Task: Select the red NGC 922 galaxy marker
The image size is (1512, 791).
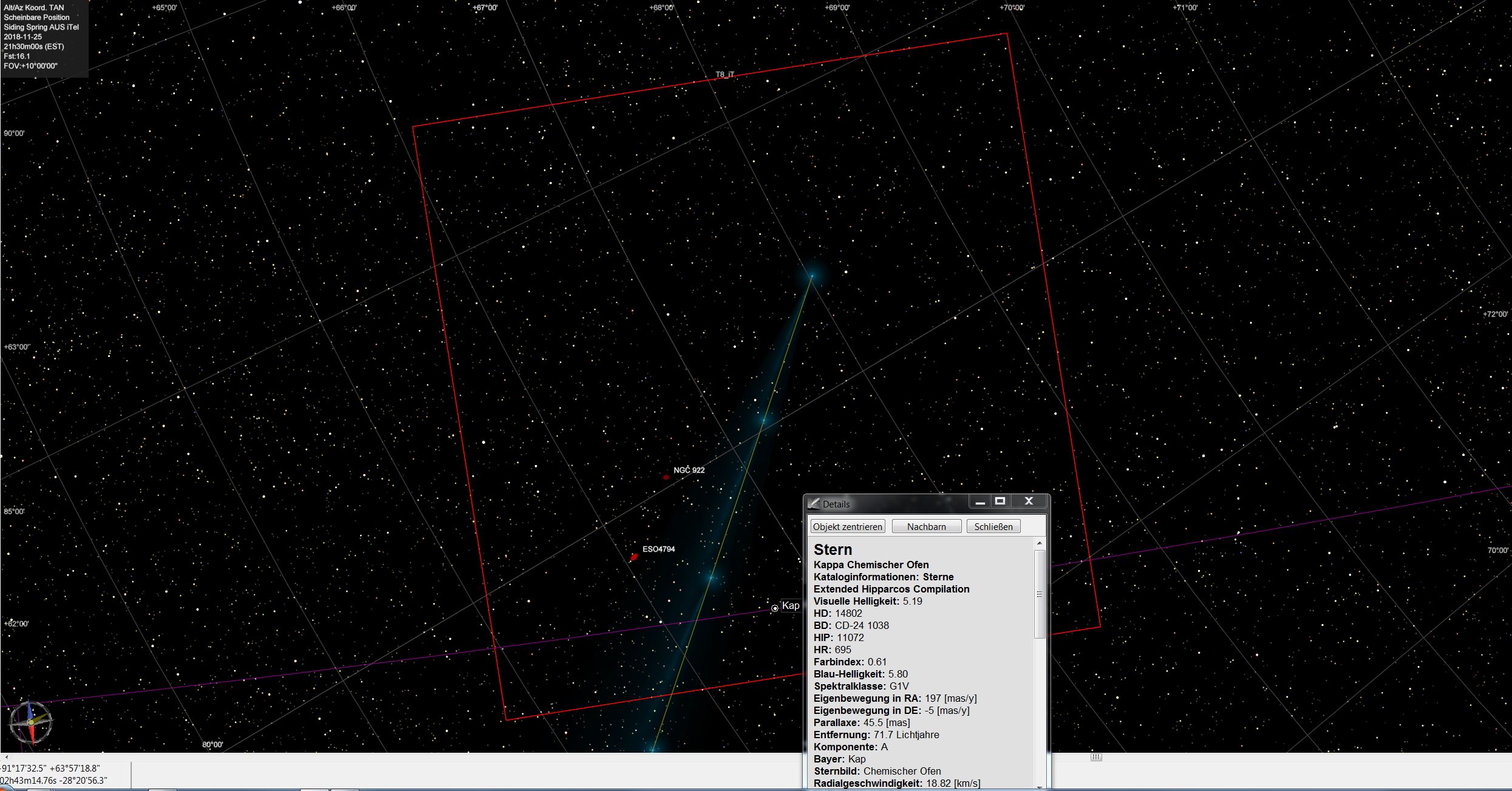Action: [x=666, y=477]
